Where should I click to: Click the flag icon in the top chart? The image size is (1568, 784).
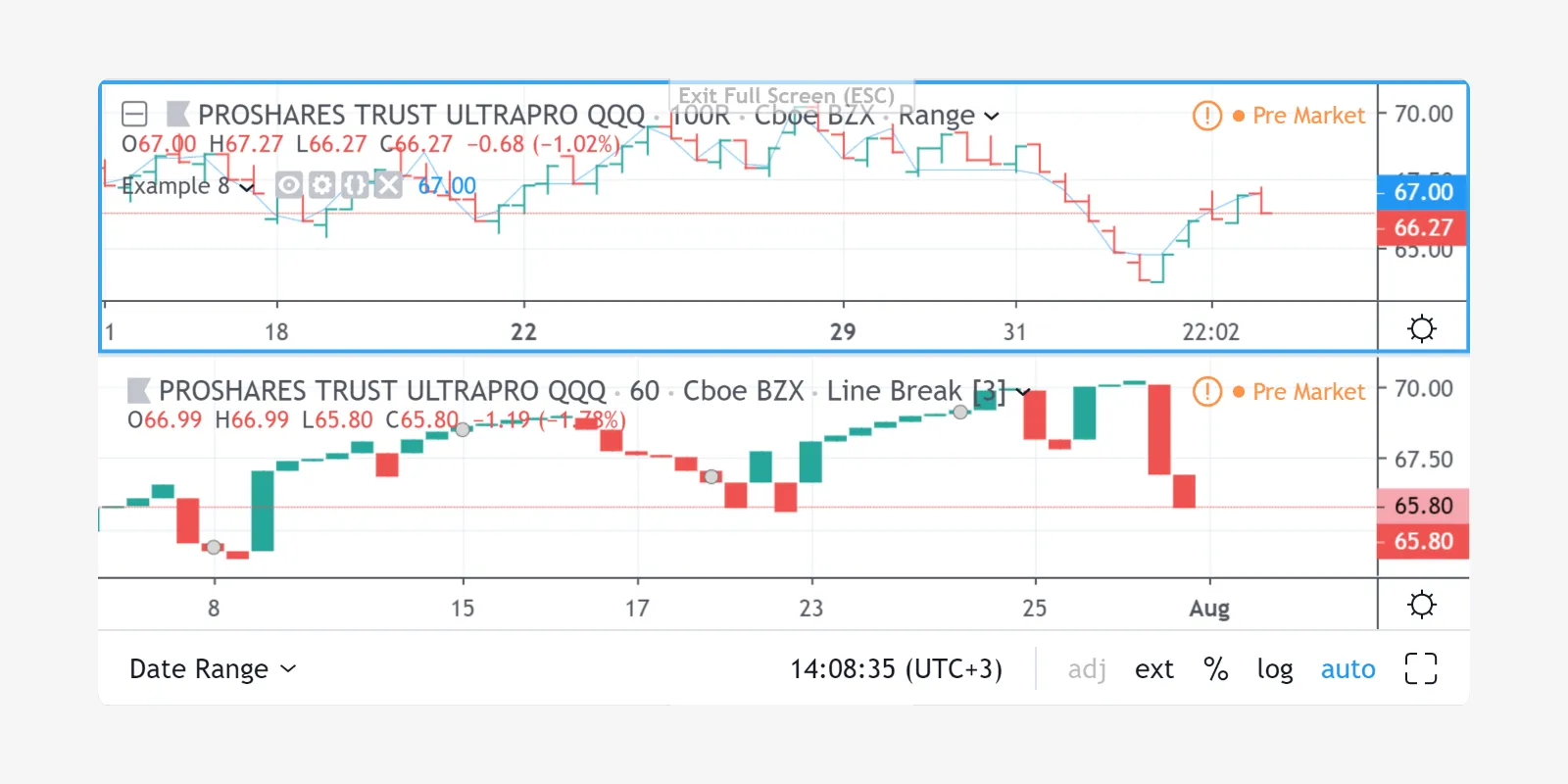pyautogui.click(x=177, y=115)
